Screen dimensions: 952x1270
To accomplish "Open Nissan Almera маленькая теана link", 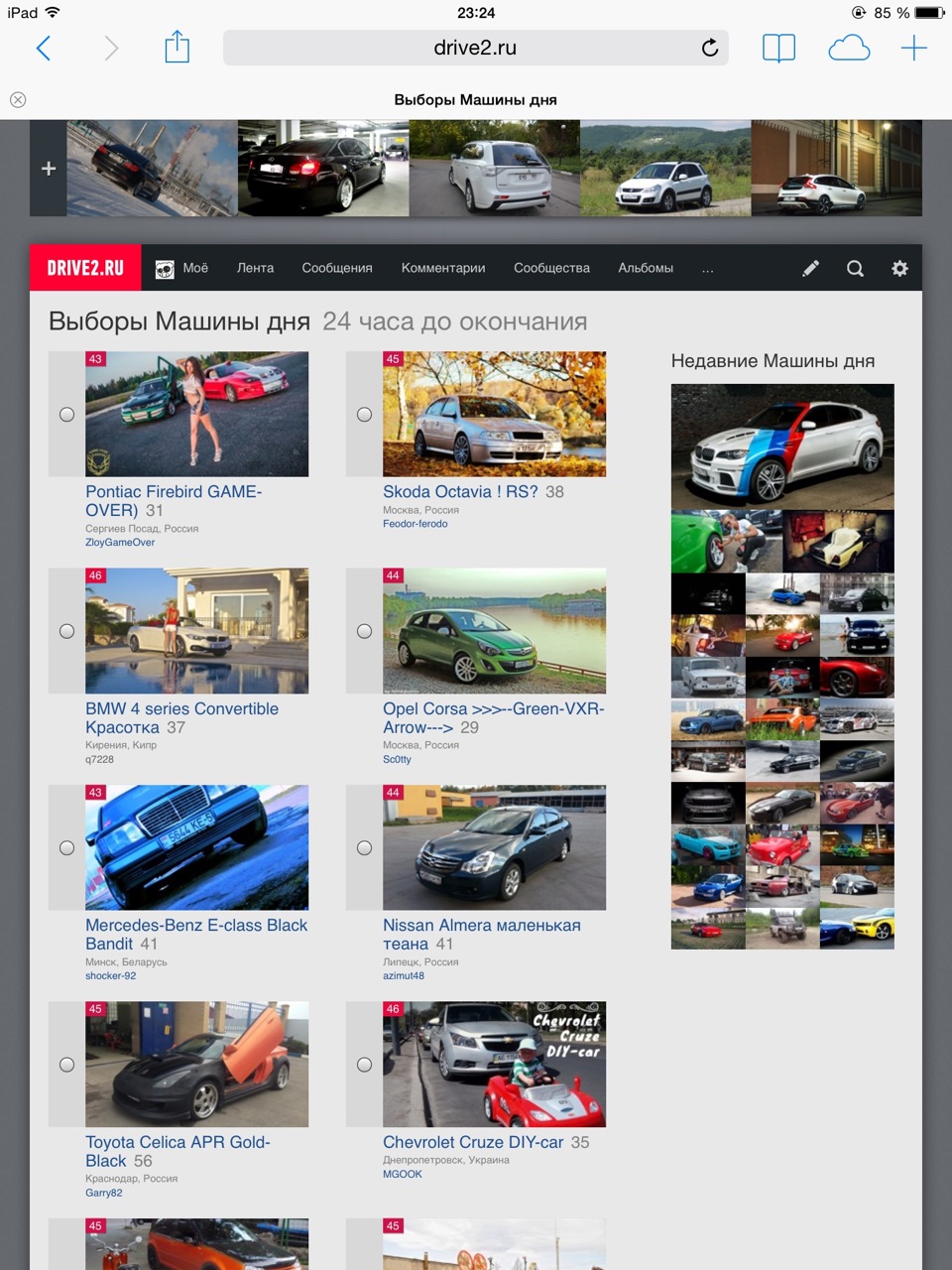I will click(482, 935).
